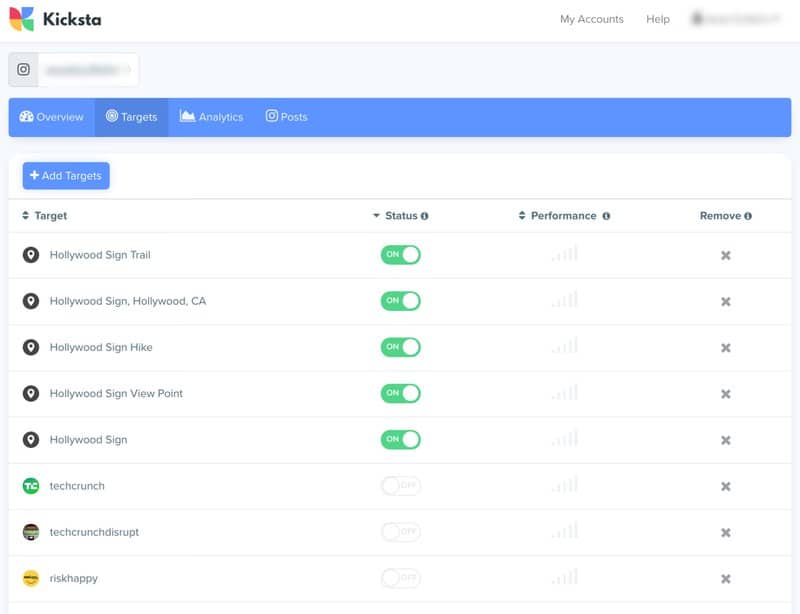Screen dimensions: 800x614
Task: Click the techcrunch target name
Action: [x=77, y=486]
